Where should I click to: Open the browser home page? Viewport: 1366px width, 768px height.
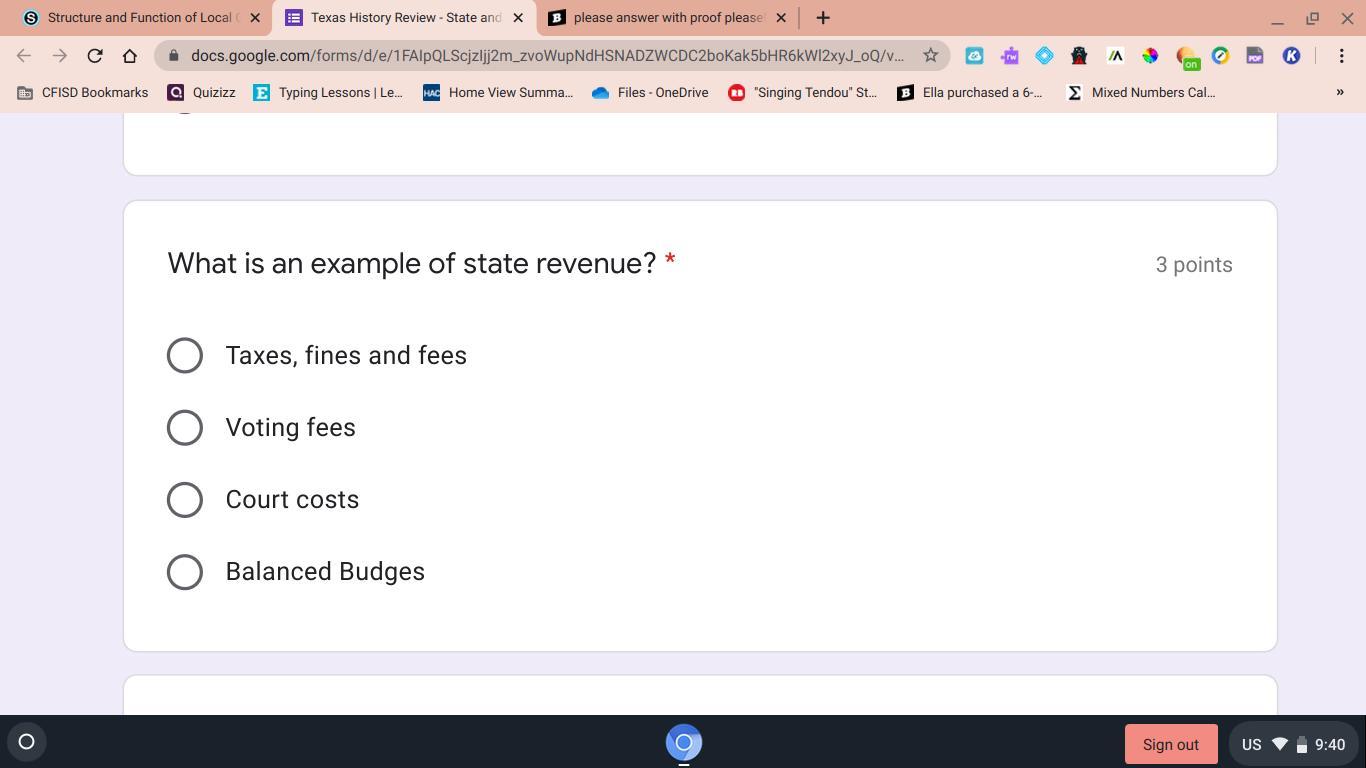click(x=130, y=56)
